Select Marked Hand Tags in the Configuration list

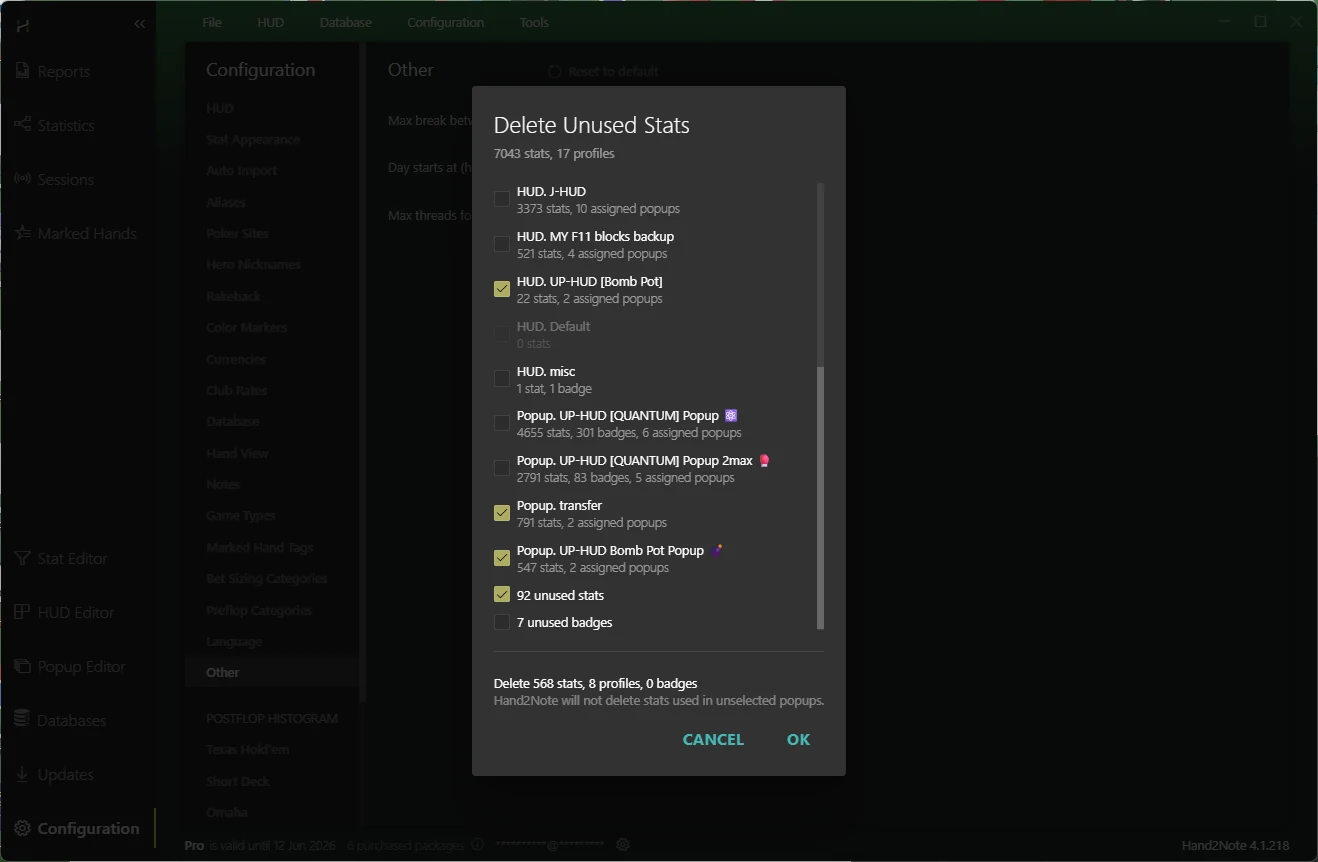pyautogui.click(x=260, y=548)
